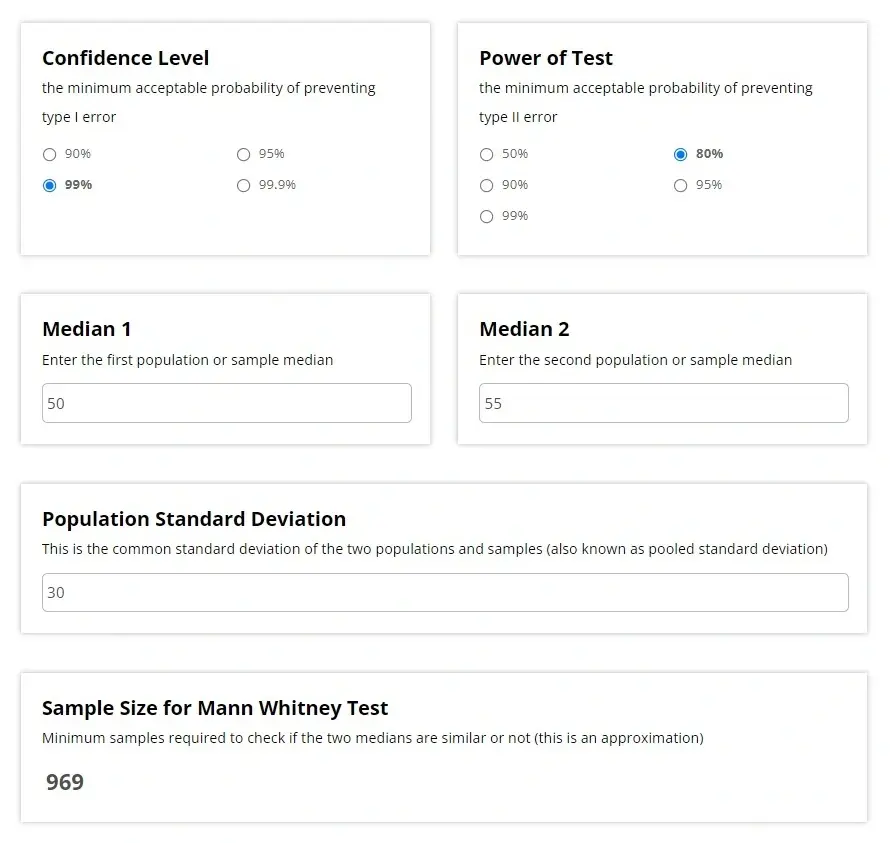Click the Median 1 heading
The image size is (890, 843).
[x=87, y=329]
